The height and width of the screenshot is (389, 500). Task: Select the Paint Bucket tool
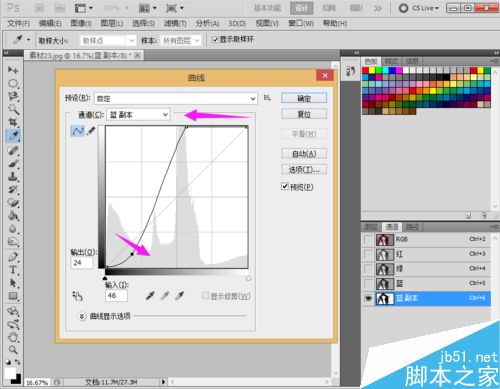13,216
